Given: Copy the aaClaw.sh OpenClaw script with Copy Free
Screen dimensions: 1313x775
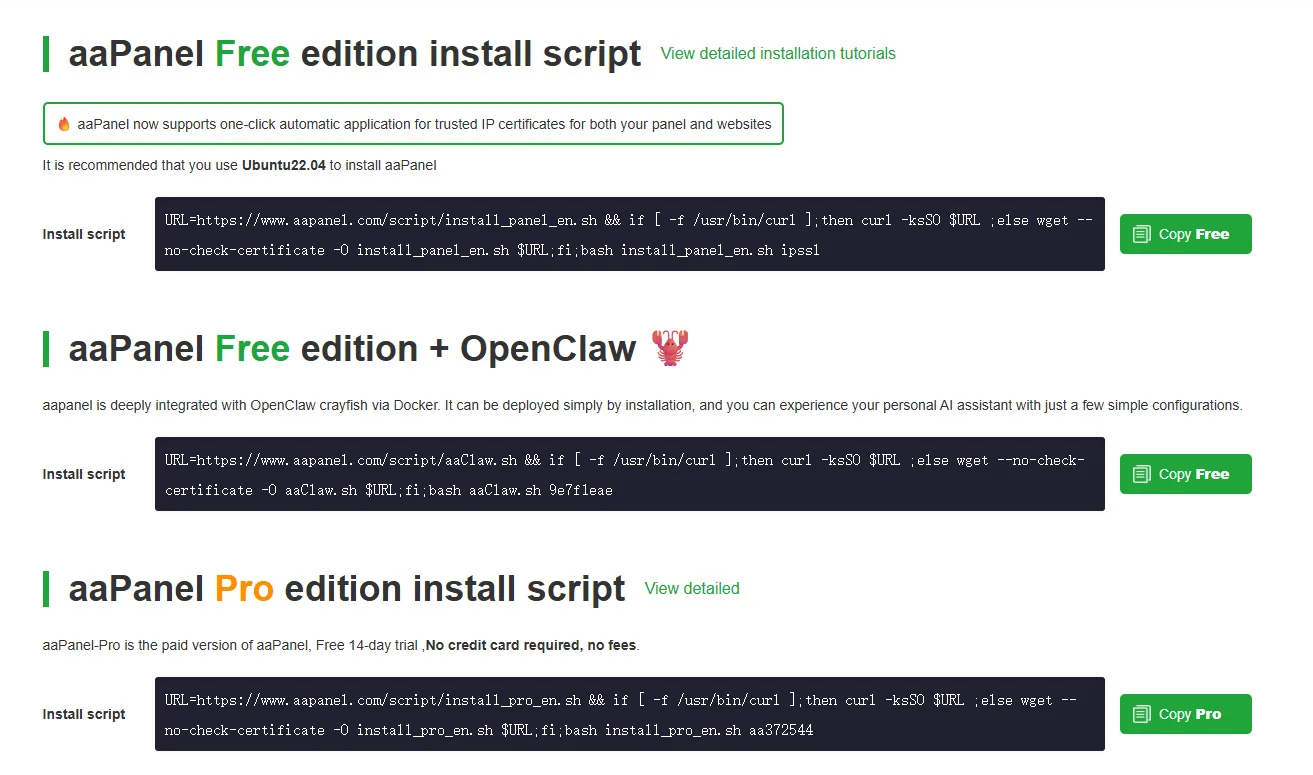Looking at the screenshot, I should pos(1185,474).
